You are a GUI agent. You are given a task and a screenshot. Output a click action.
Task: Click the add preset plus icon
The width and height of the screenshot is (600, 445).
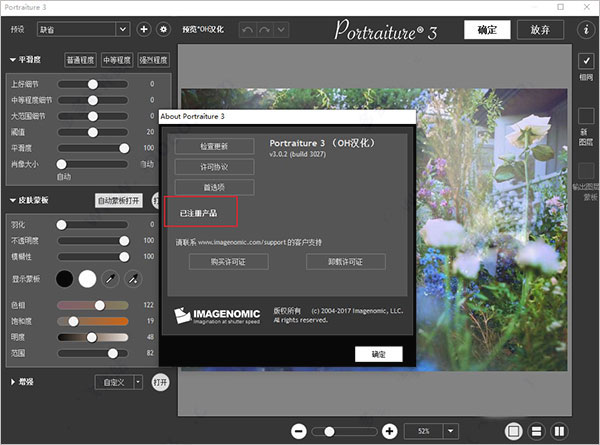tap(143, 30)
